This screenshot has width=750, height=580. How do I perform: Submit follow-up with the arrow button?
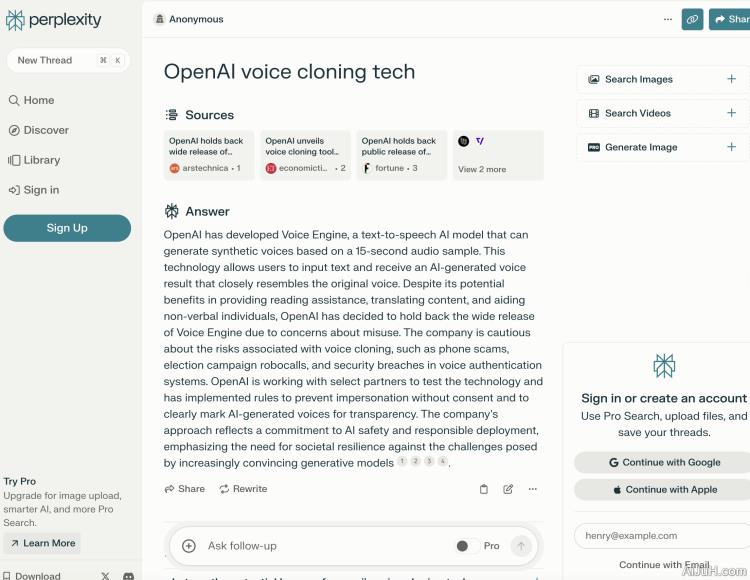tap(520, 546)
